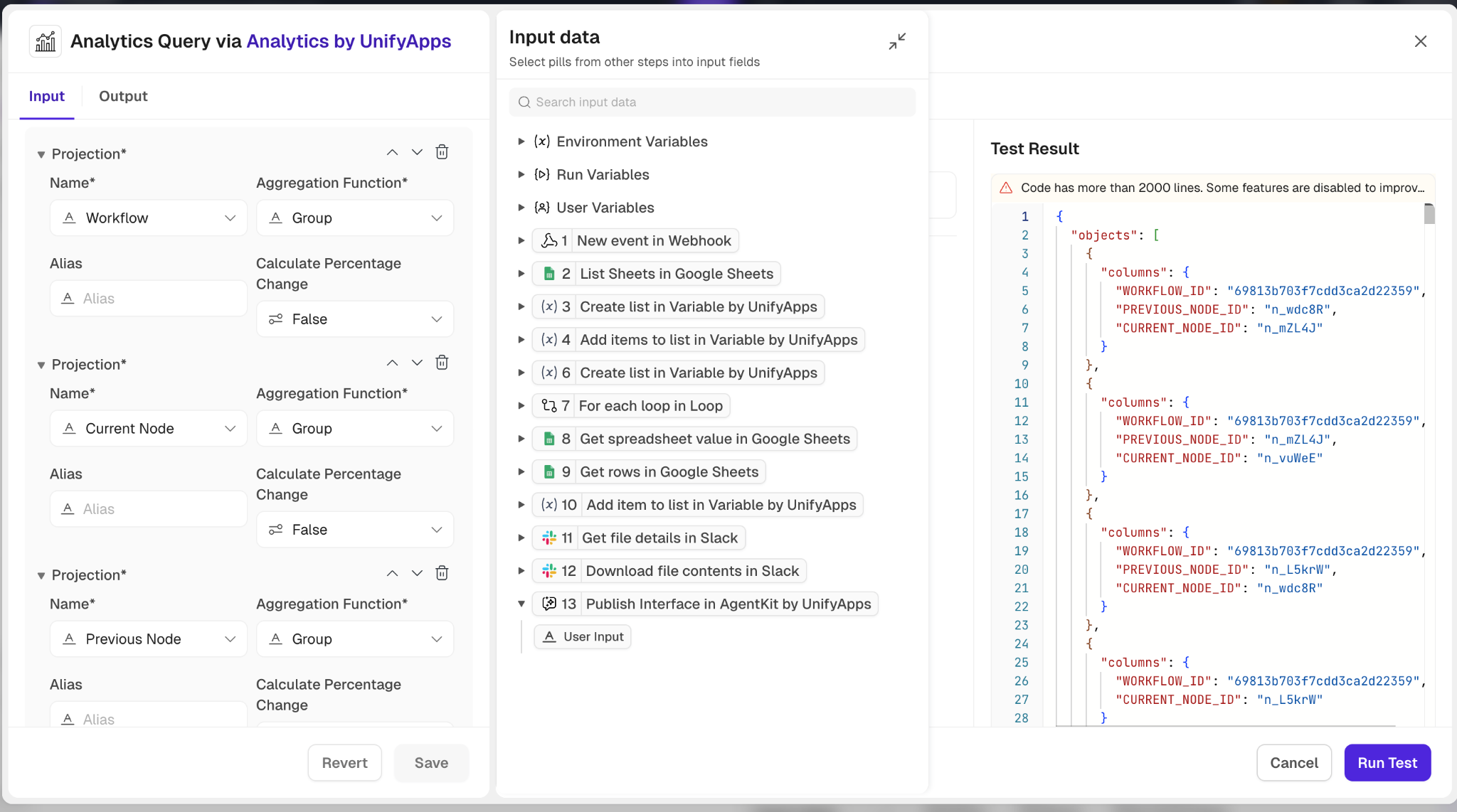Open Previous Node Aggregation Function dropdown
Image resolution: width=1457 pixels, height=812 pixels.
[354, 639]
